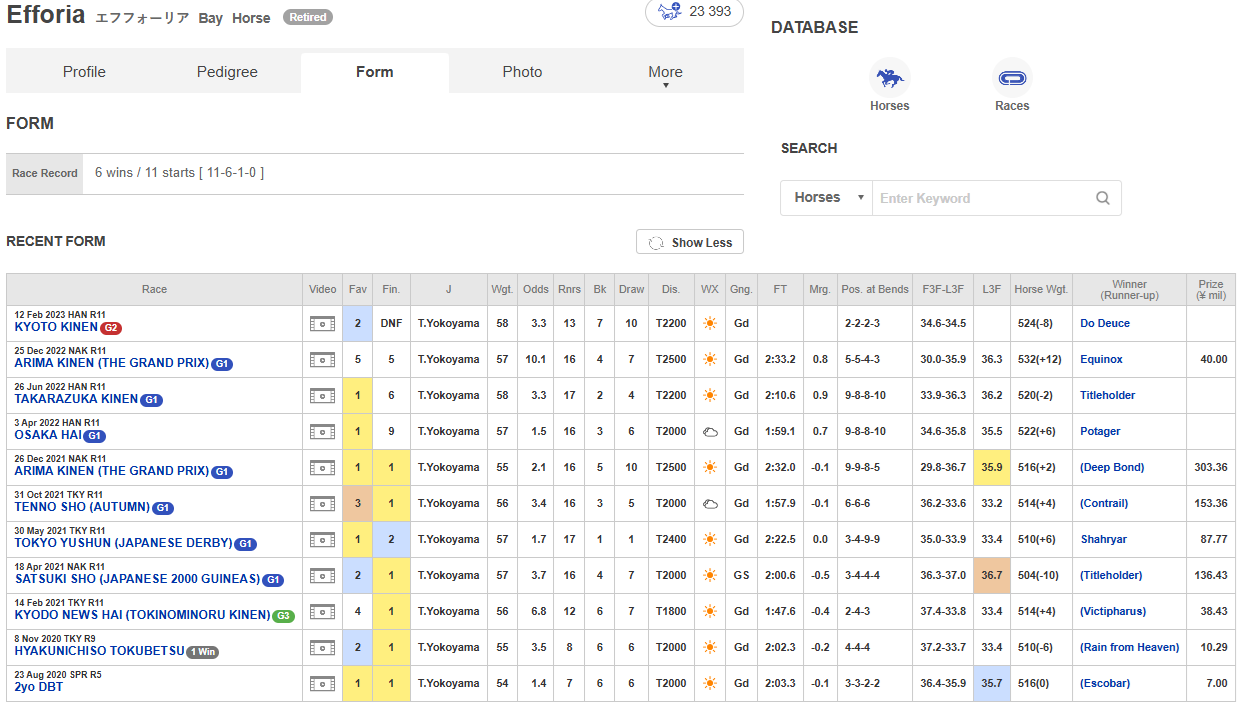Image resolution: width=1257 pixels, height=716 pixels.
Task: Click cloudy weather icon in Tenno Sho row
Action: pyautogui.click(x=710, y=504)
